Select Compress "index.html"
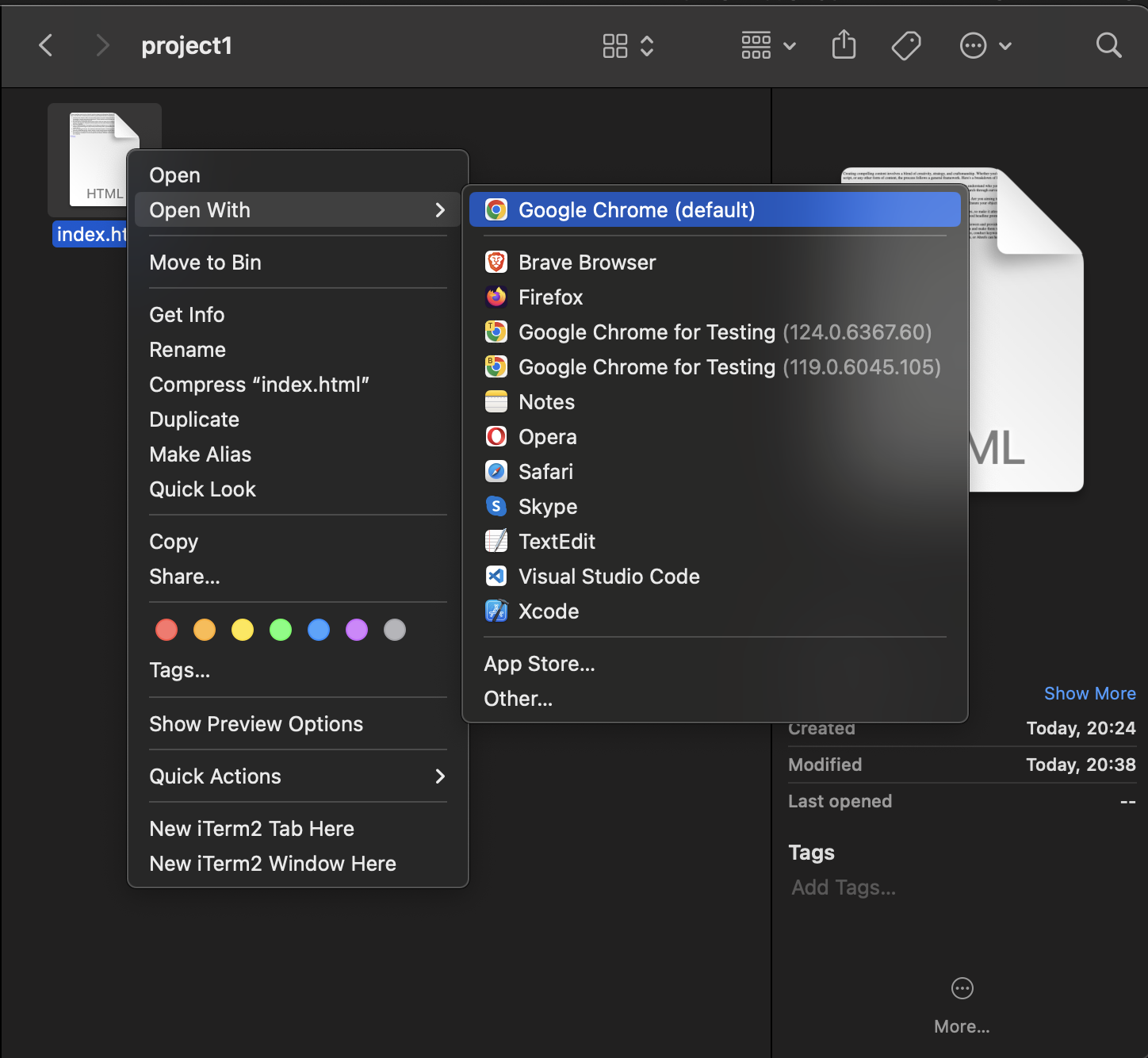The width and height of the screenshot is (1148, 1058). coord(298,385)
